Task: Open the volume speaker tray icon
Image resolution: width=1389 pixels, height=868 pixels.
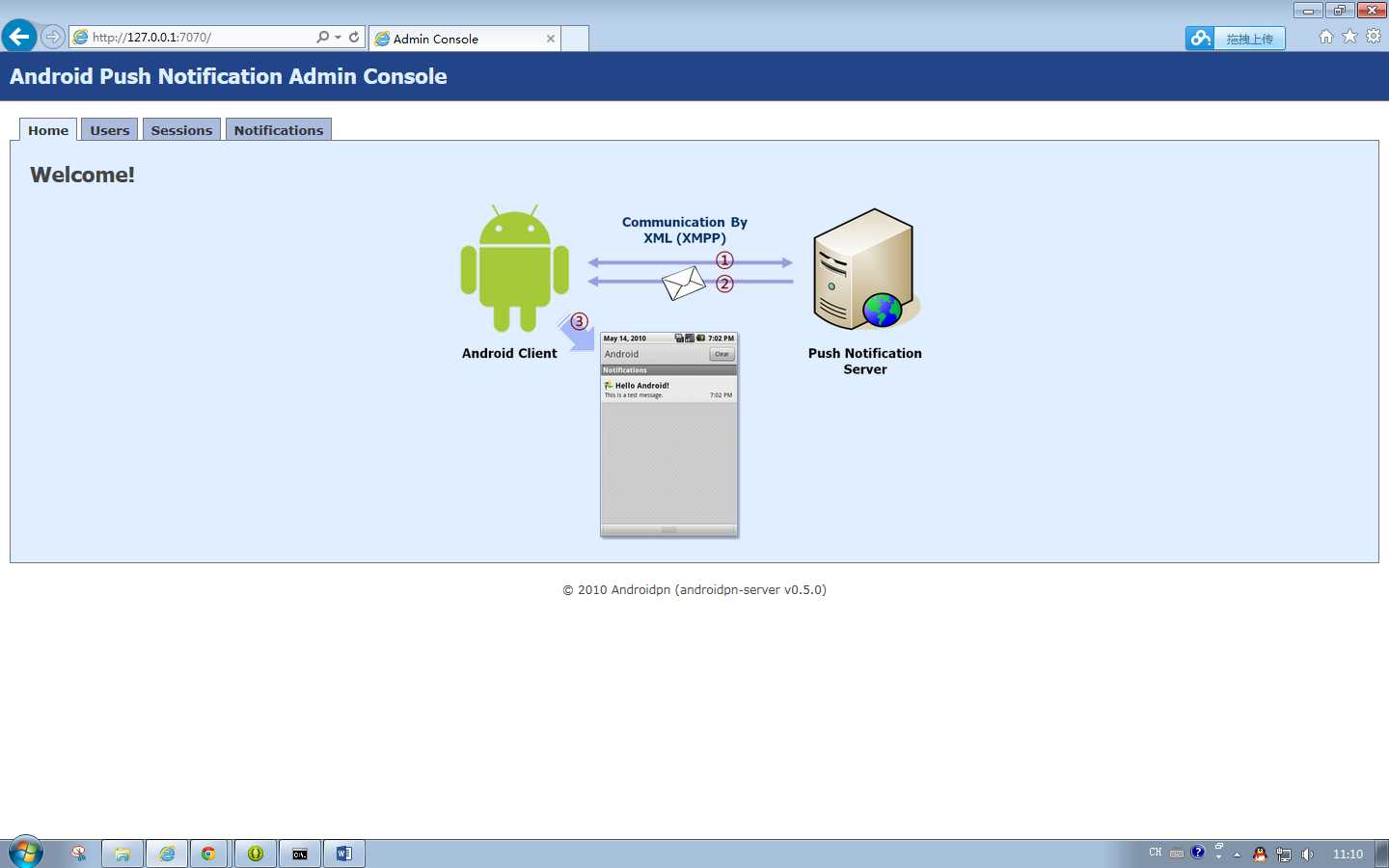Action: coord(1307,854)
